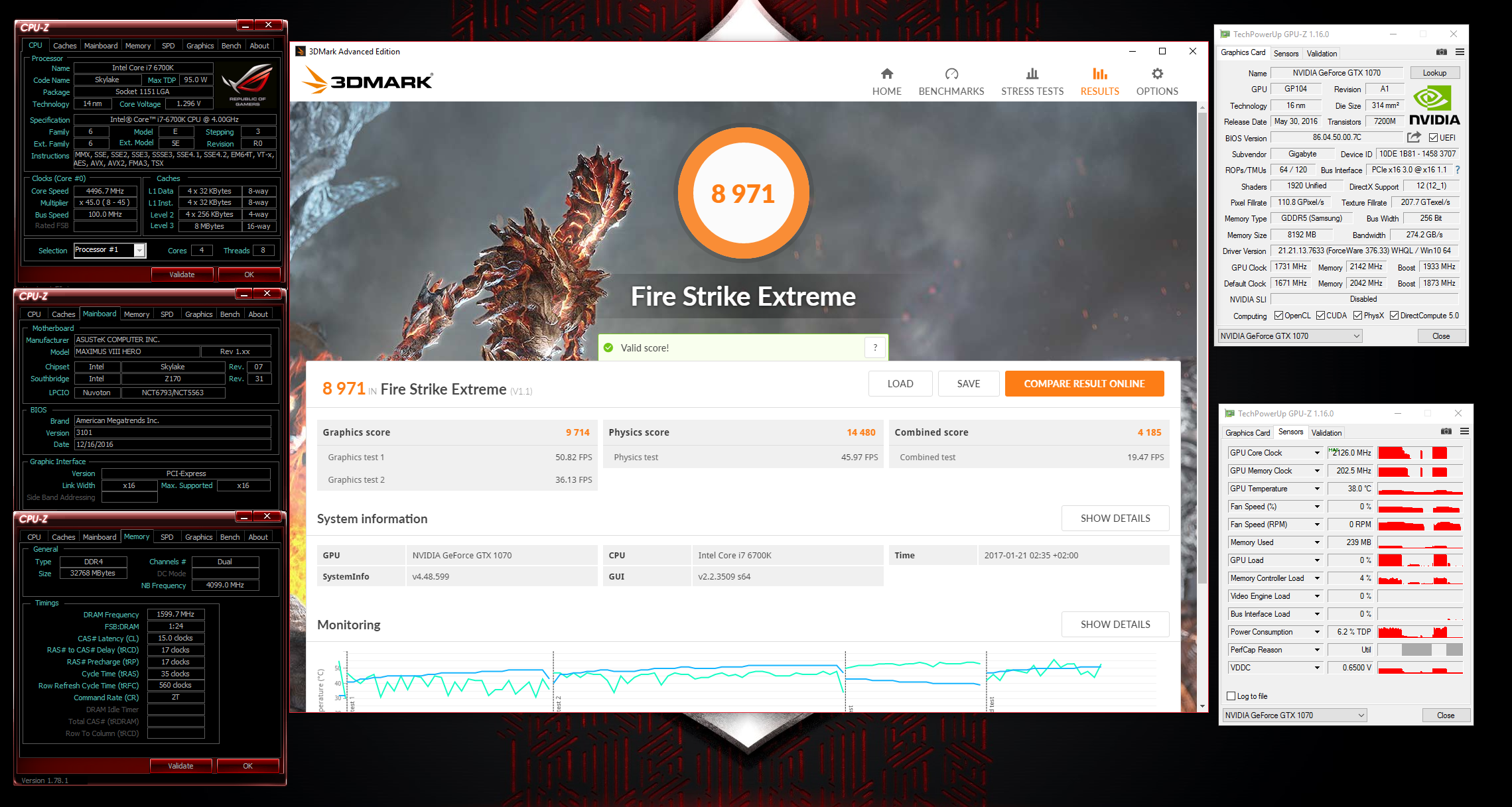The width and height of the screenshot is (1512, 807).
Task: Click the SAVE button in 3DMark
Action: (x=969, y=383)
